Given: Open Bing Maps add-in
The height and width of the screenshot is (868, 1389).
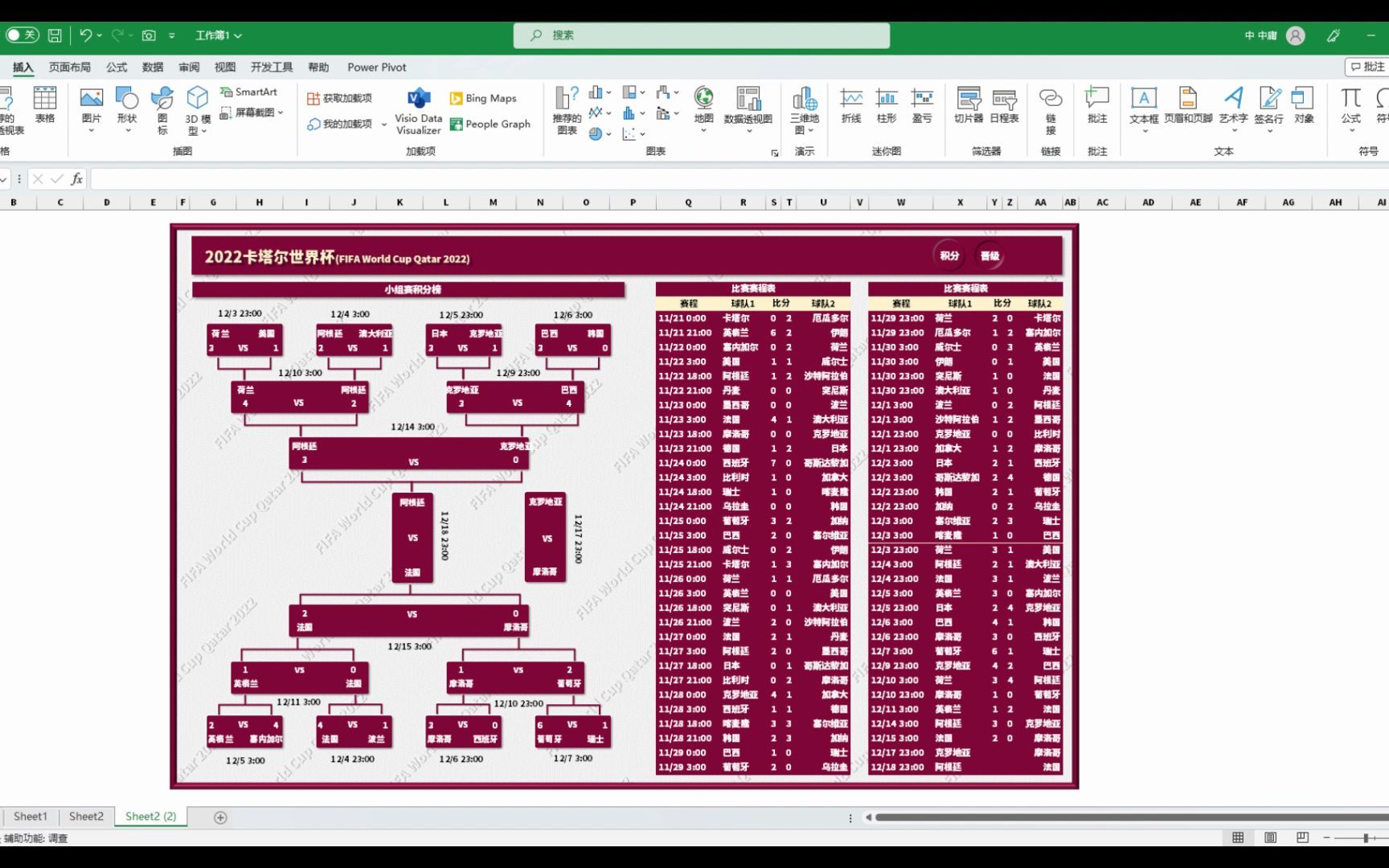Looking at the screenshot, I should point(483,98).
